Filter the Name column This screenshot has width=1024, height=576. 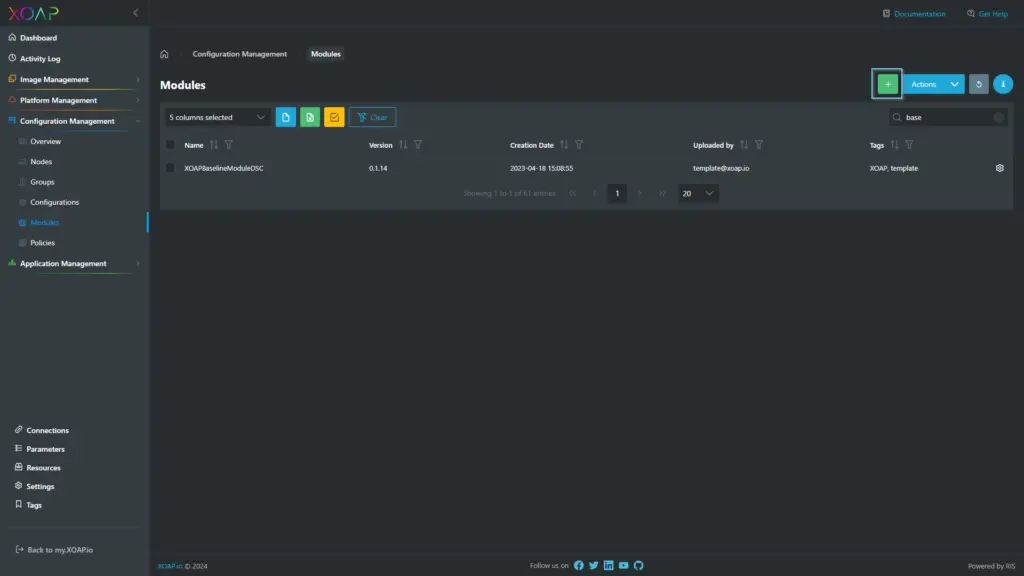(x=229, y=145)
